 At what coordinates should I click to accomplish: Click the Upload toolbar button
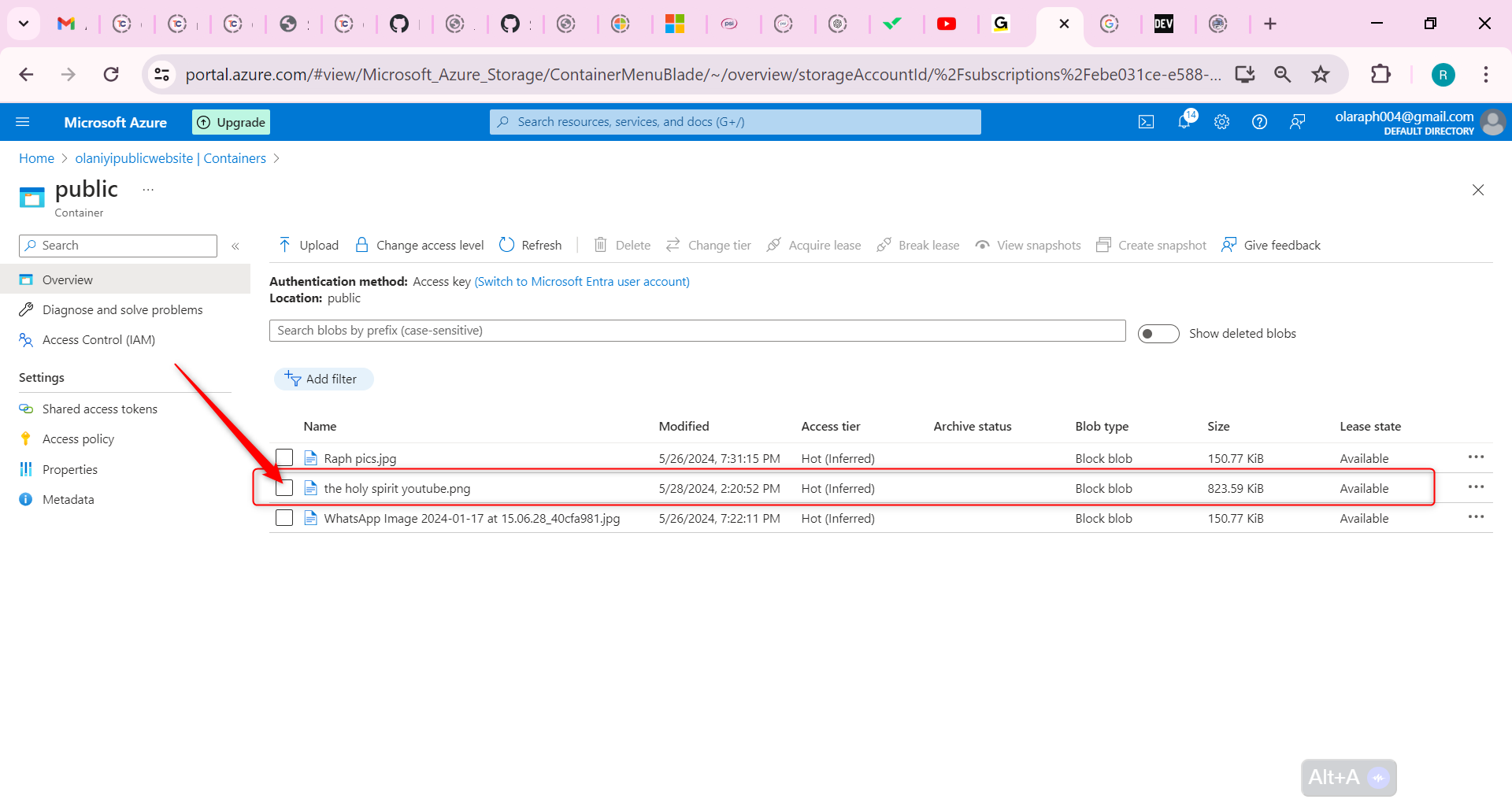(x=309, y=246)
